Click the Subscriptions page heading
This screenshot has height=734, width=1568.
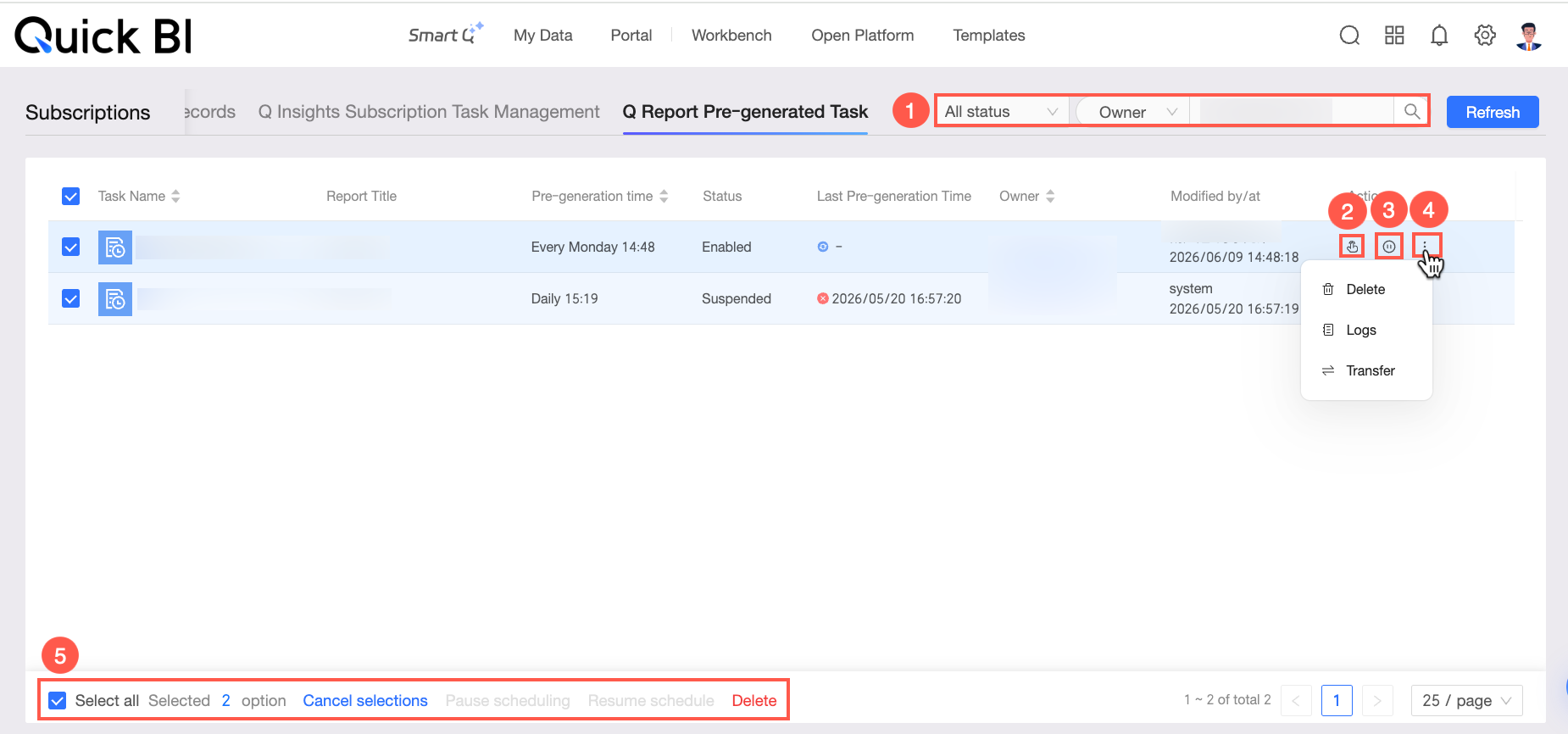pos(88,112)
